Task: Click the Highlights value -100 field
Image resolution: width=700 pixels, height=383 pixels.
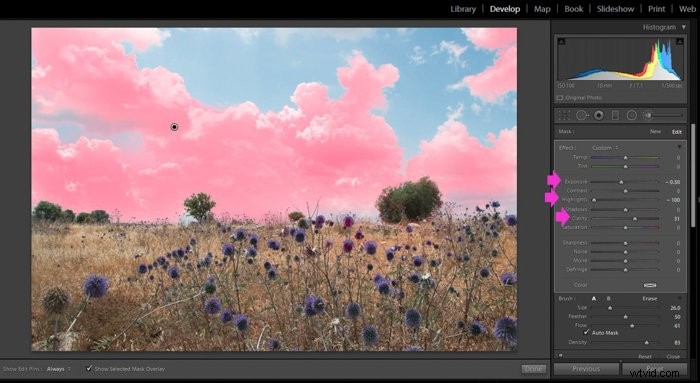Action: click(674, 200)
